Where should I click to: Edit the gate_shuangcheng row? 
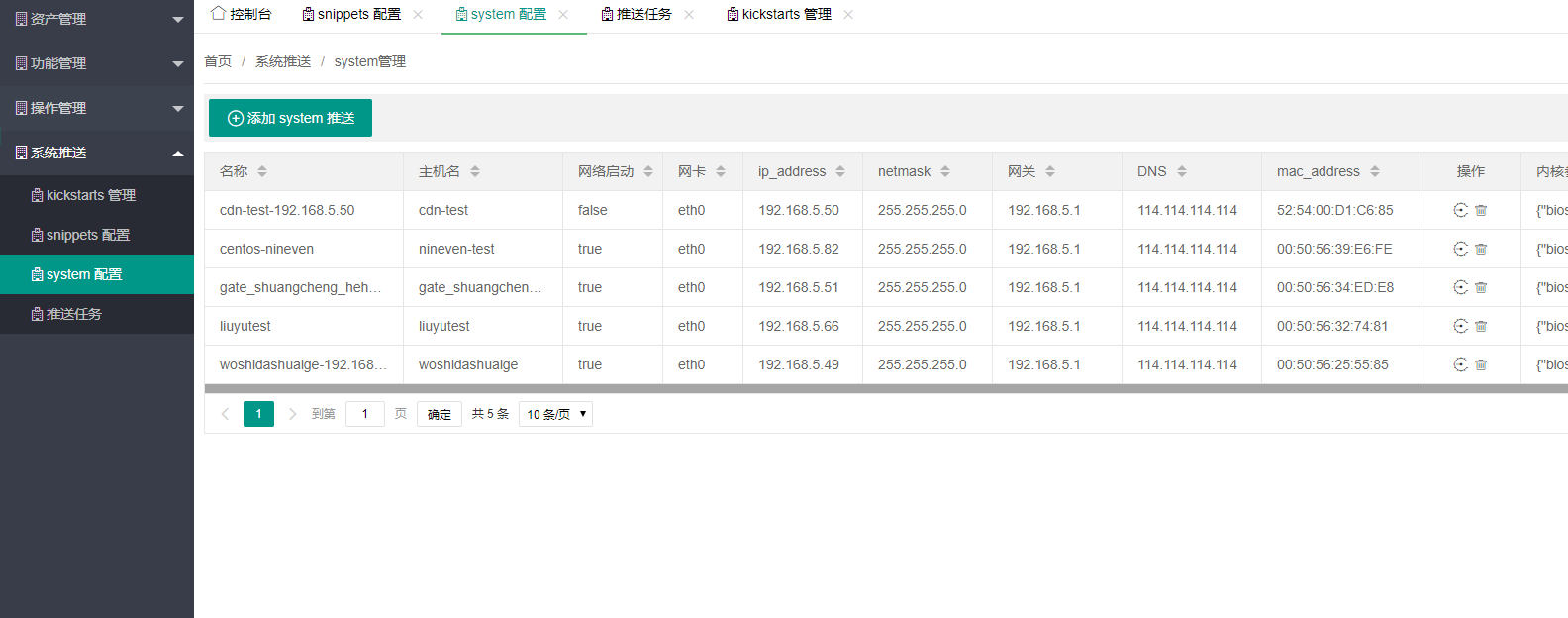pyautogui.click(x=1460, y=287)
